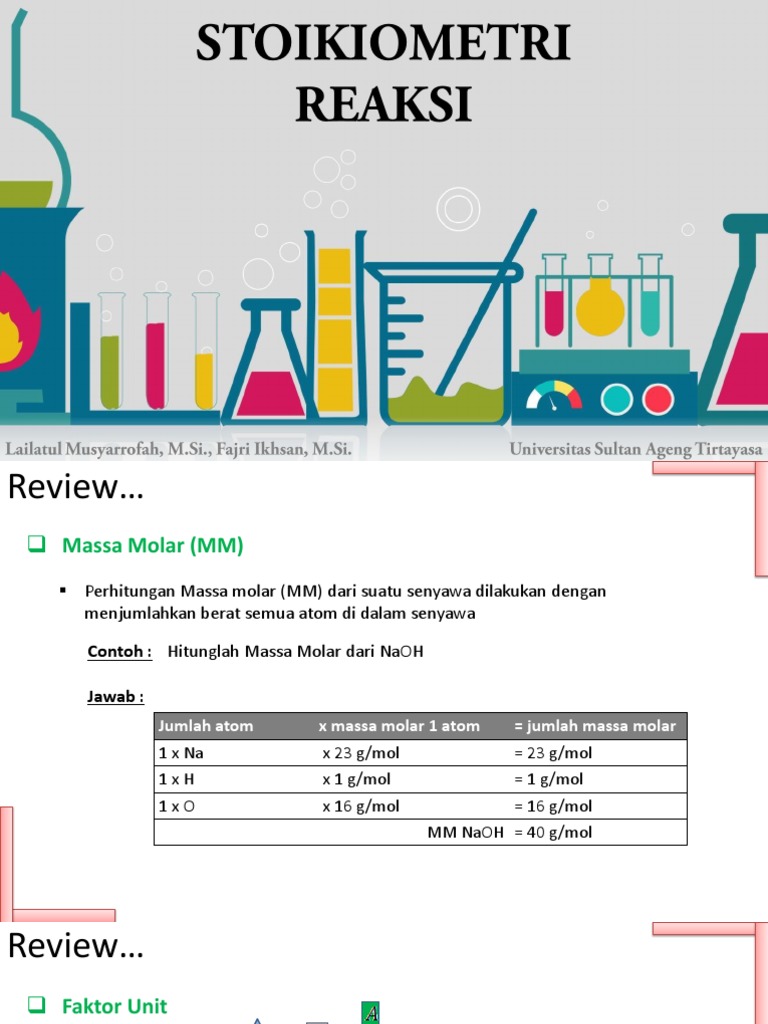Click the = 23 g/mol cell

(553, 753)
